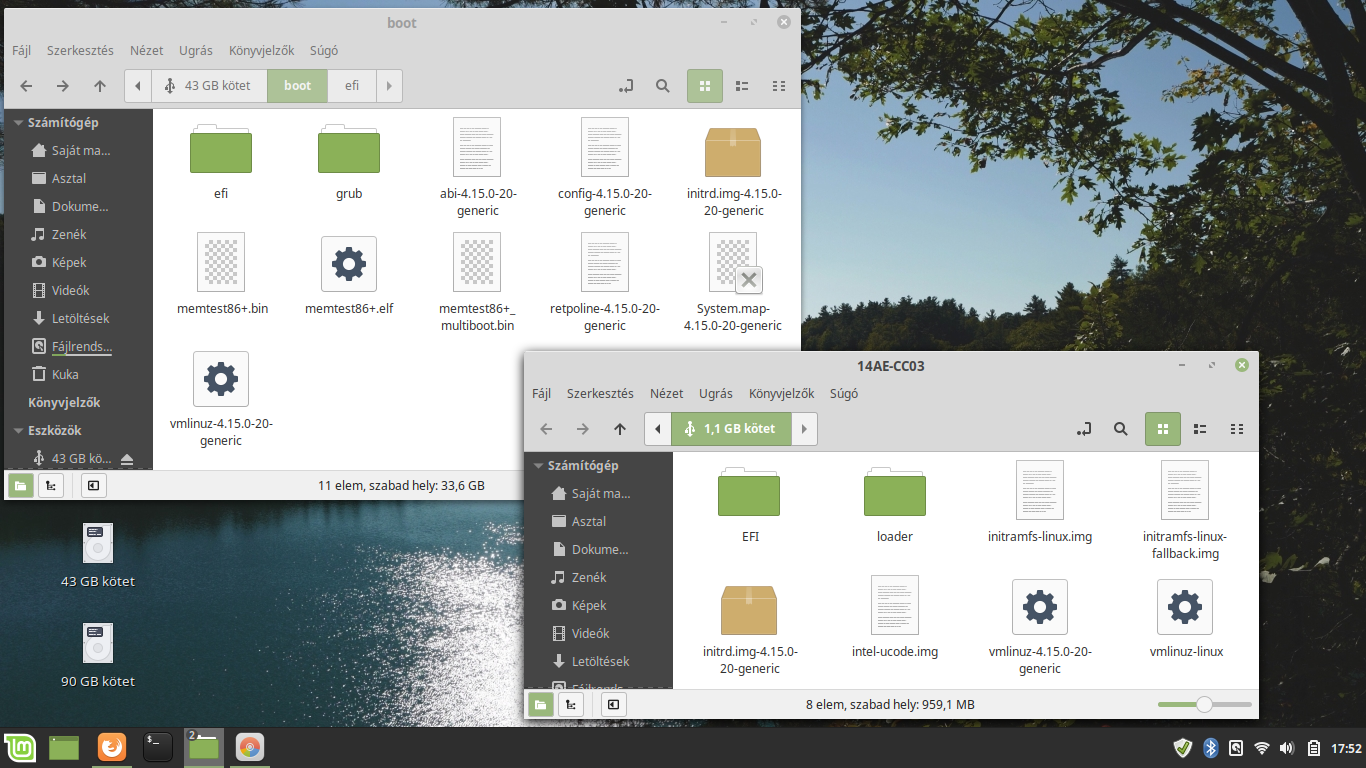This screenshot has height=768, width=1366.
Task: Eject the 43 GB volume in sidebar
Action: [127, 459]
